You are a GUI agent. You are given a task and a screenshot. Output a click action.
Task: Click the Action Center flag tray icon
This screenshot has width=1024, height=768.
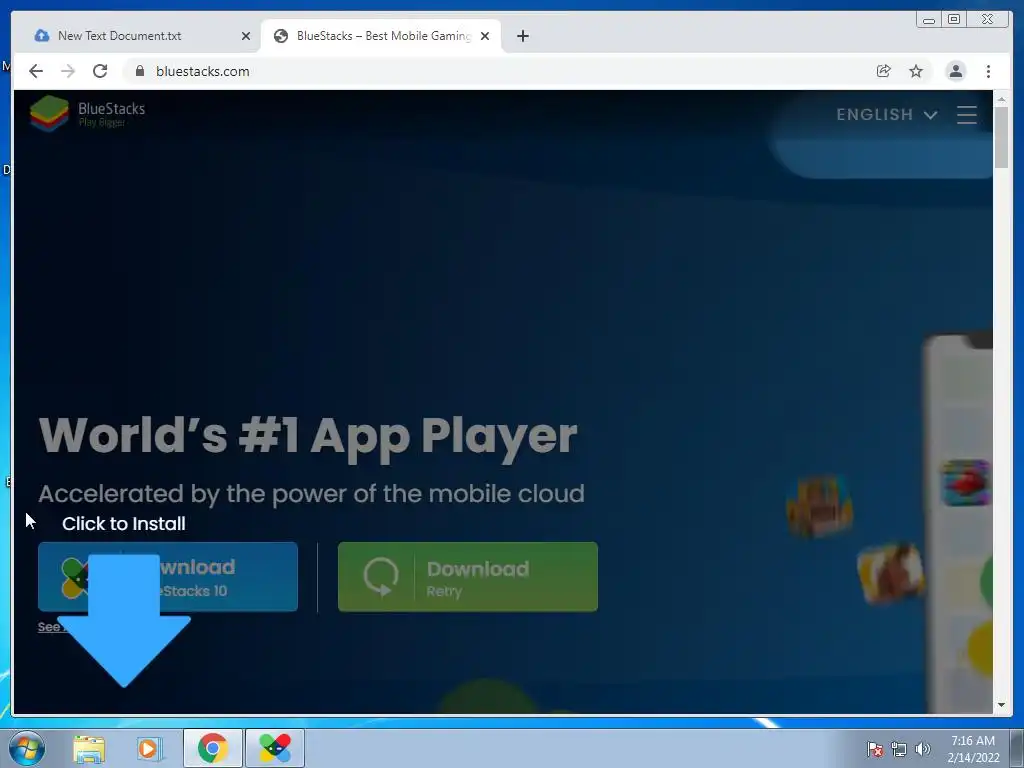(x=875, y=749)
